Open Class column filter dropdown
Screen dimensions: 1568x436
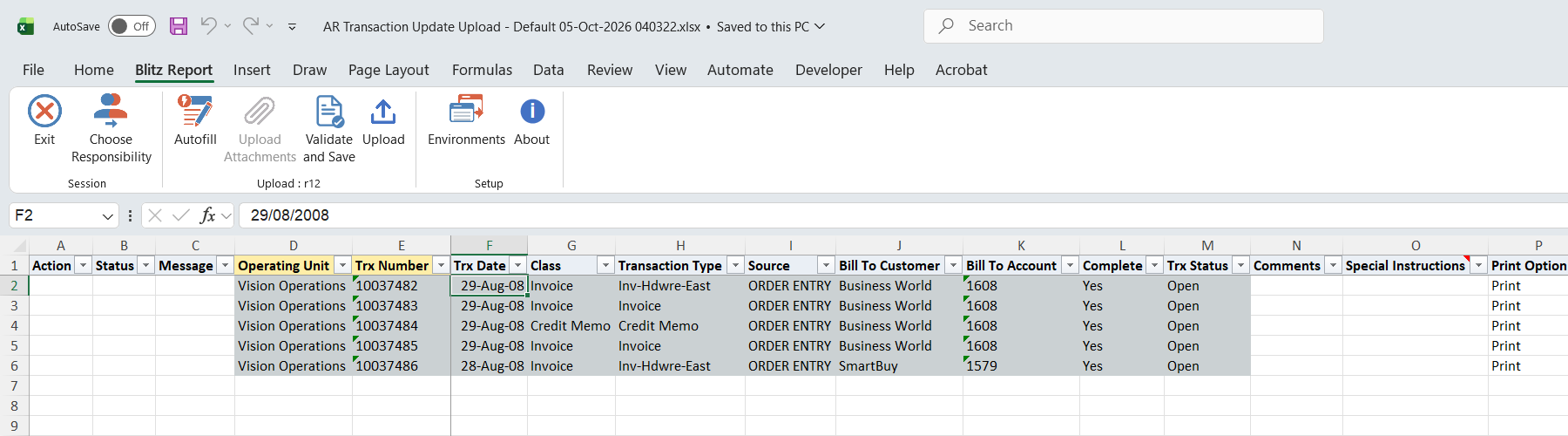pos(605,265)
